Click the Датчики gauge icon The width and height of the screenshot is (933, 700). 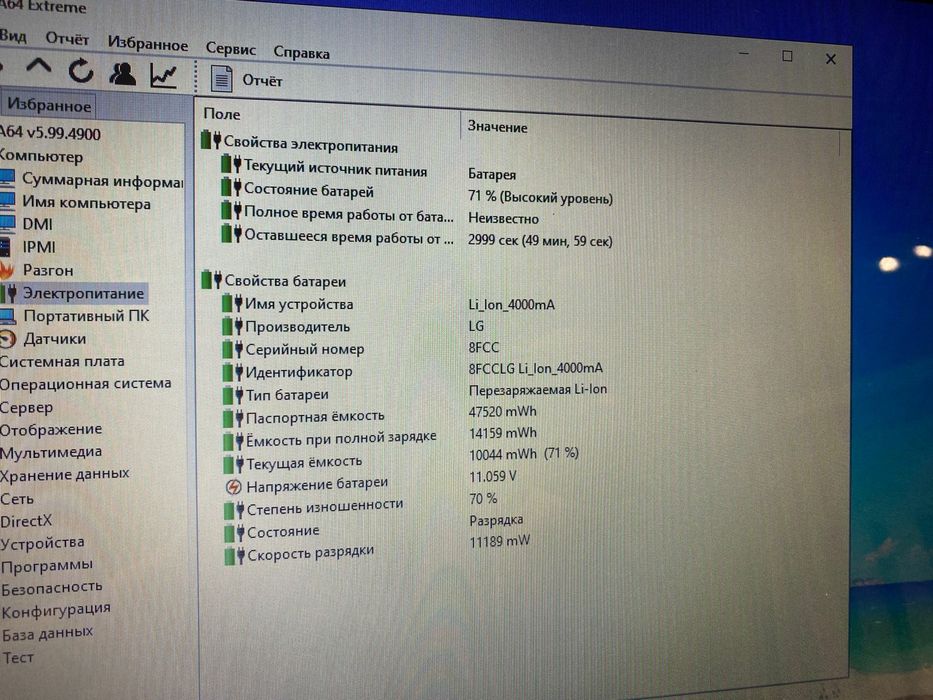pyautogui.click(x=7, y=339)
